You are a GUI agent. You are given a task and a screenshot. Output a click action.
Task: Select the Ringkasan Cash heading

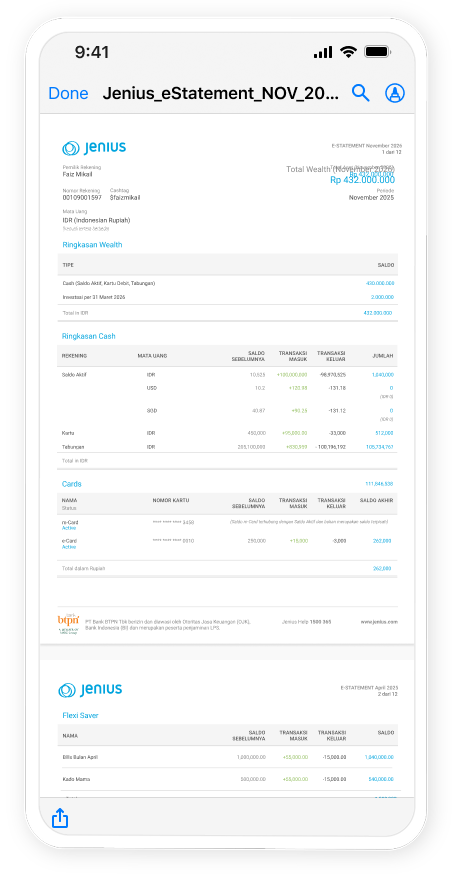pos(89,336)
